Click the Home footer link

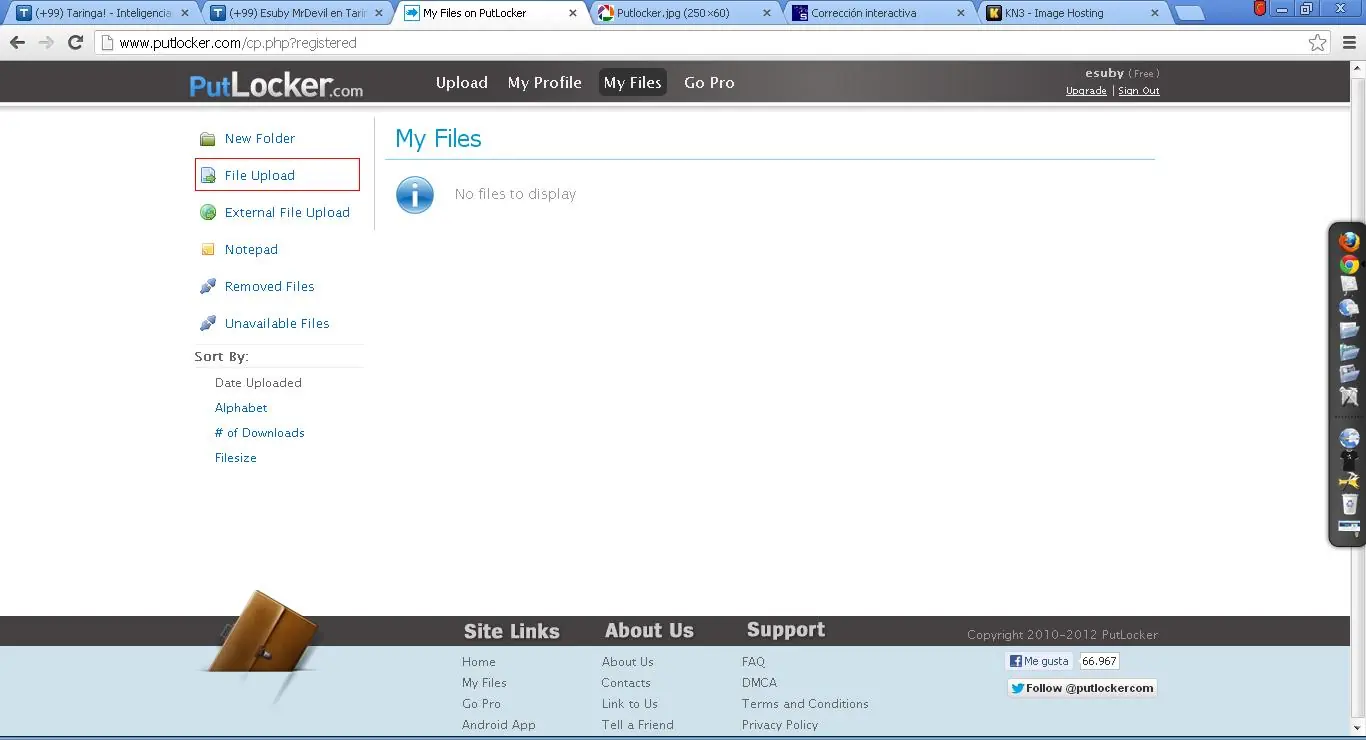[479, 662]
